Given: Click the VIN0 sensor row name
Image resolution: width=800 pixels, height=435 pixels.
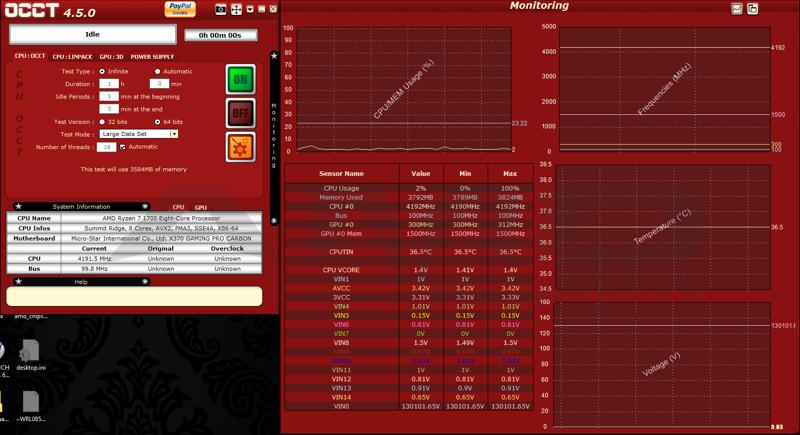Looking at the screenshot, I should click(x=341, y=406).
